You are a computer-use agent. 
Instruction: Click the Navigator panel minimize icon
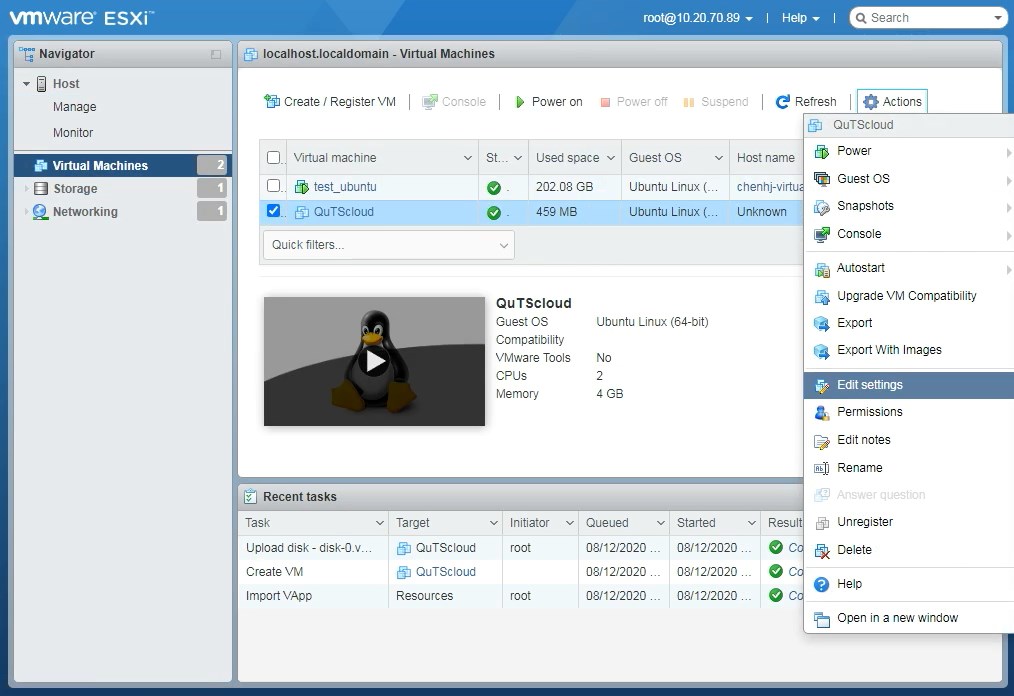coord(216,54)
